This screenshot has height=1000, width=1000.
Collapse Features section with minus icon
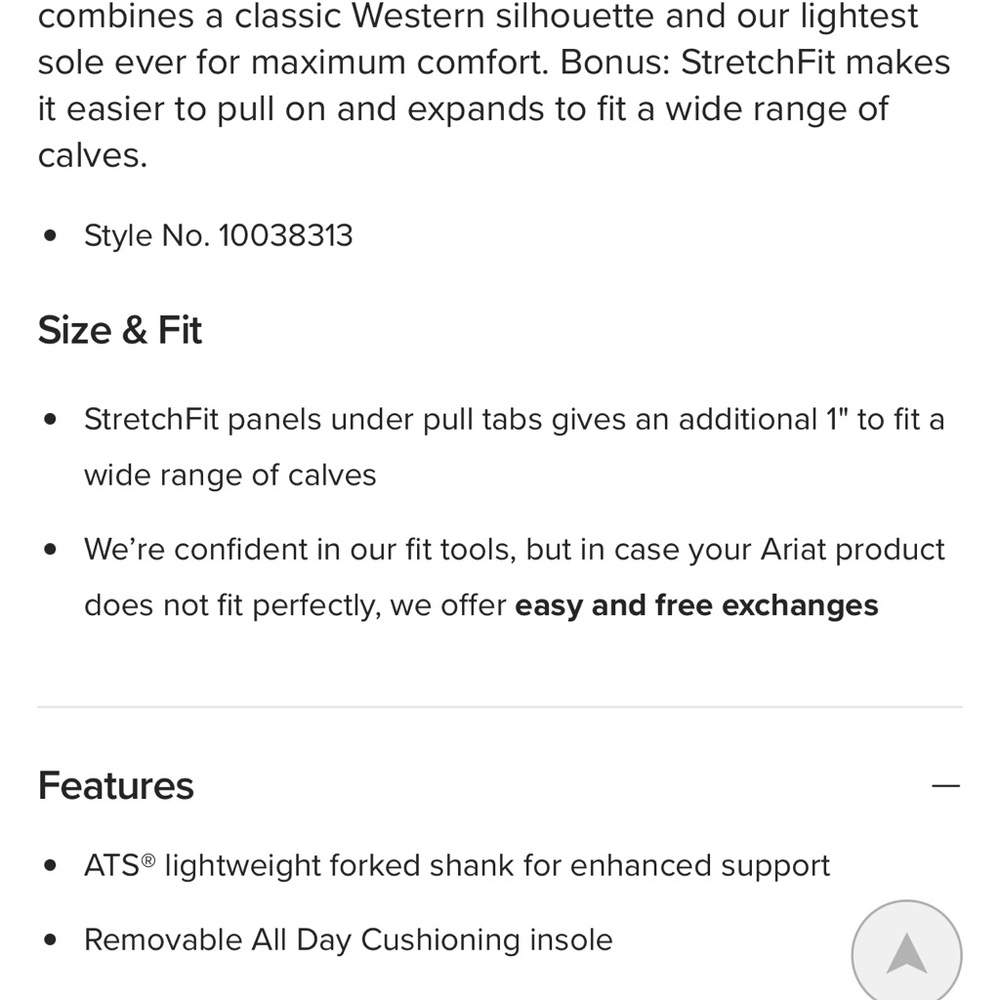(x=945, y=786)
